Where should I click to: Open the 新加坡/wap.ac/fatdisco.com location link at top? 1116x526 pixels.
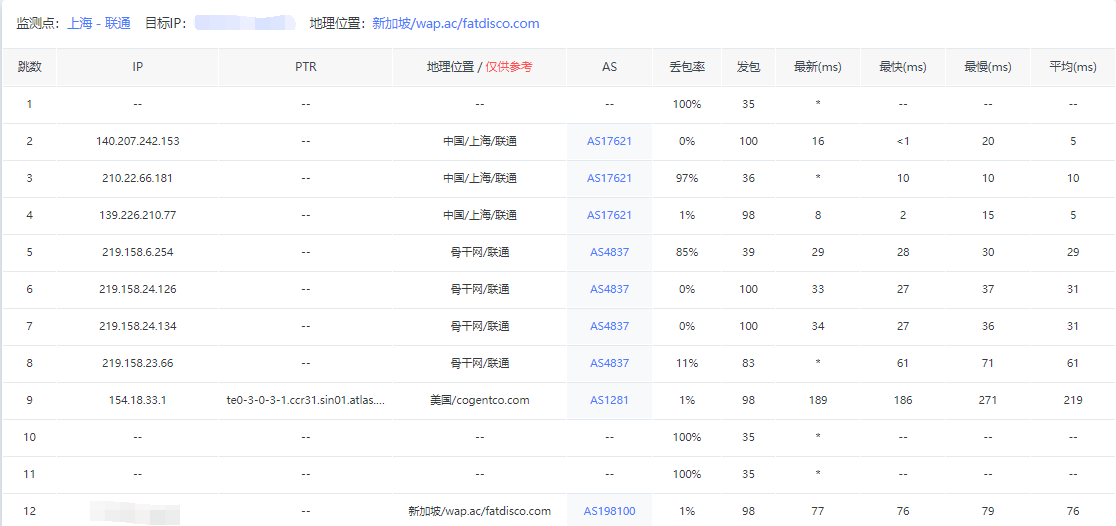tap(456, 23)
